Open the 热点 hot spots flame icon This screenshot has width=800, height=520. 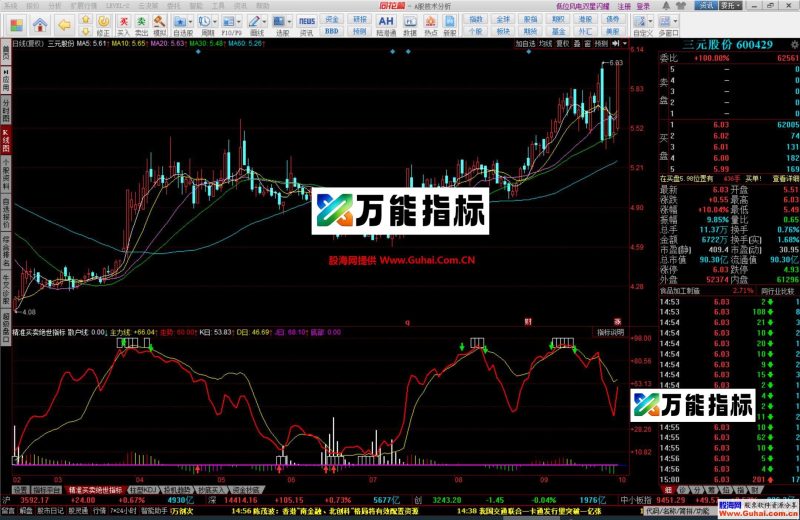(431, 25)
